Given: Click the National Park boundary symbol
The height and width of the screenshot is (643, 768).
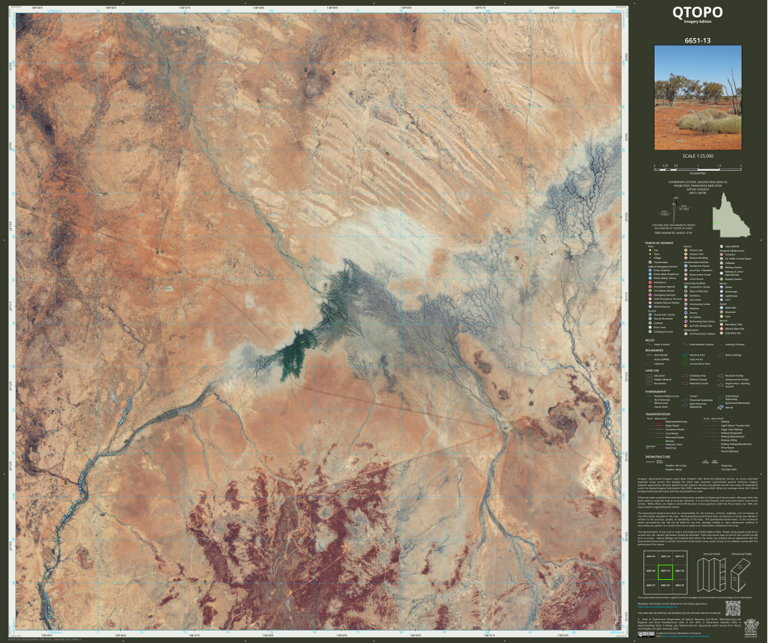Looking at the screenshot, I should click(x=685, y=355).
